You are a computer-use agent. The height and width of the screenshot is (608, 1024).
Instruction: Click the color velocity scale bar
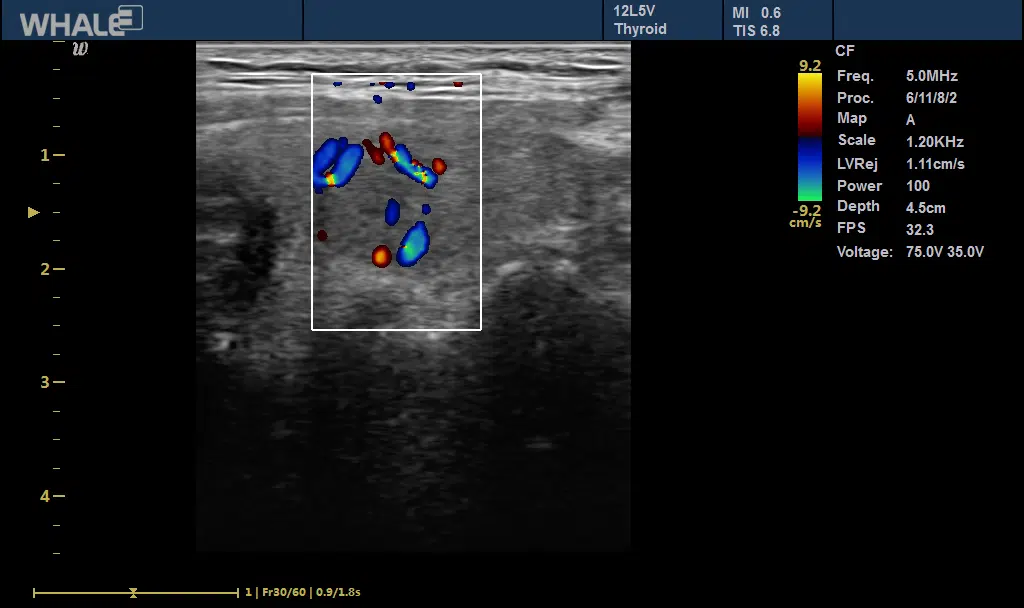809,137
